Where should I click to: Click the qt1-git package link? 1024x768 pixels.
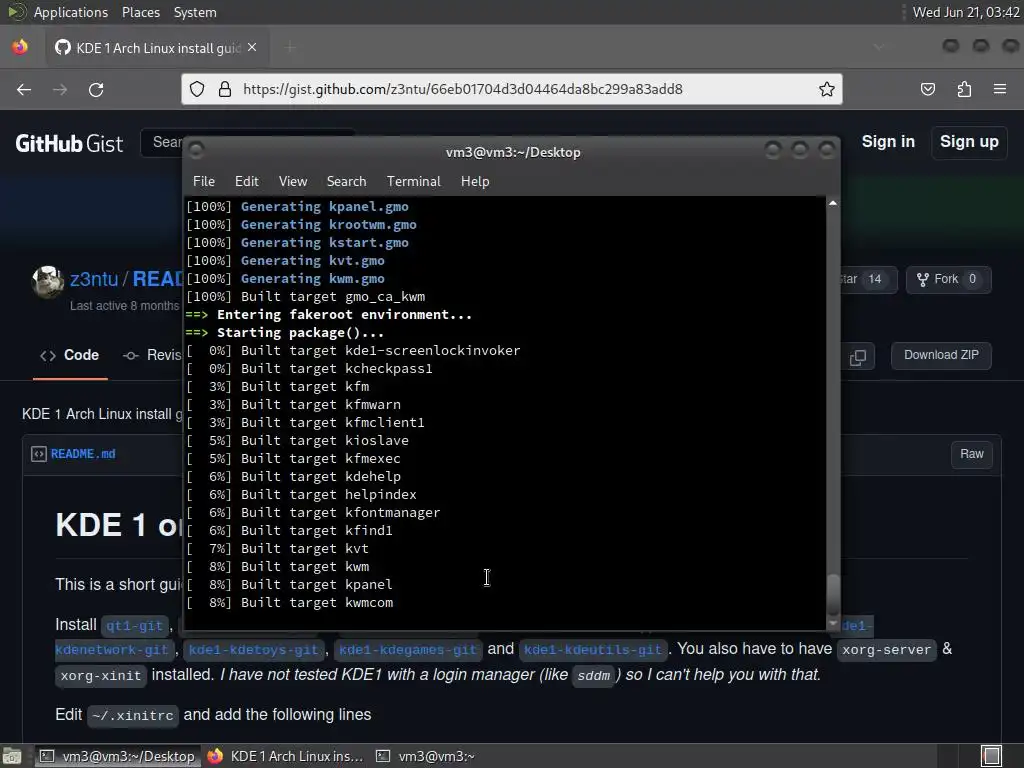coord(135,626)
